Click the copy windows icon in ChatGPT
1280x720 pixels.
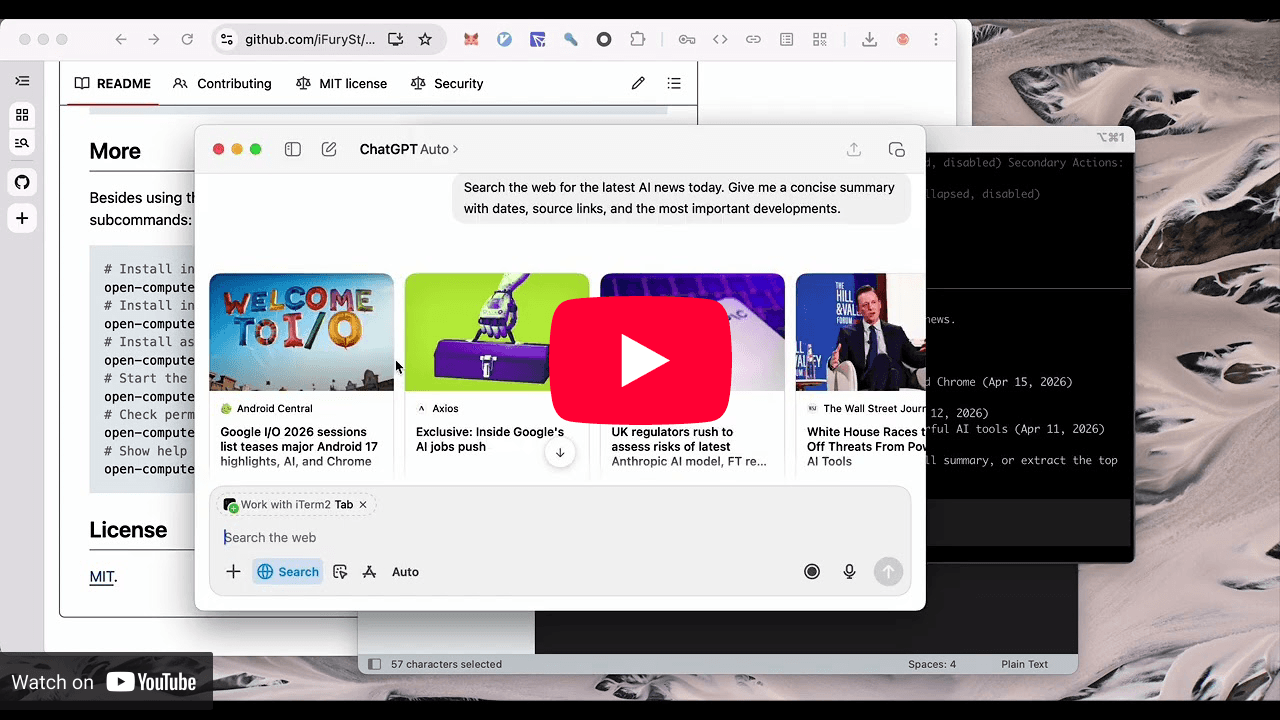click(897, 149)
